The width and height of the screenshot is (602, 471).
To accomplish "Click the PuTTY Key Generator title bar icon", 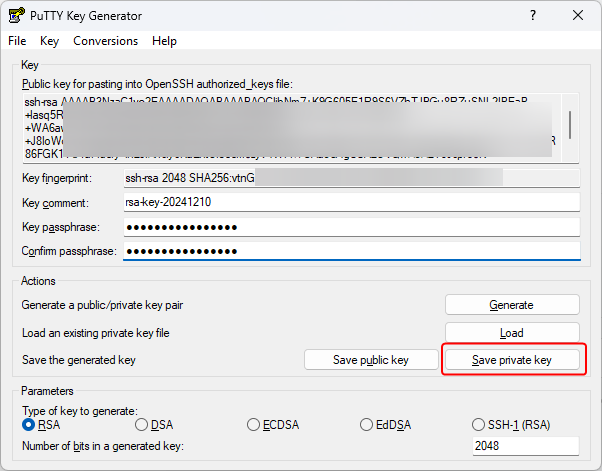I will [x=17, y=16].
